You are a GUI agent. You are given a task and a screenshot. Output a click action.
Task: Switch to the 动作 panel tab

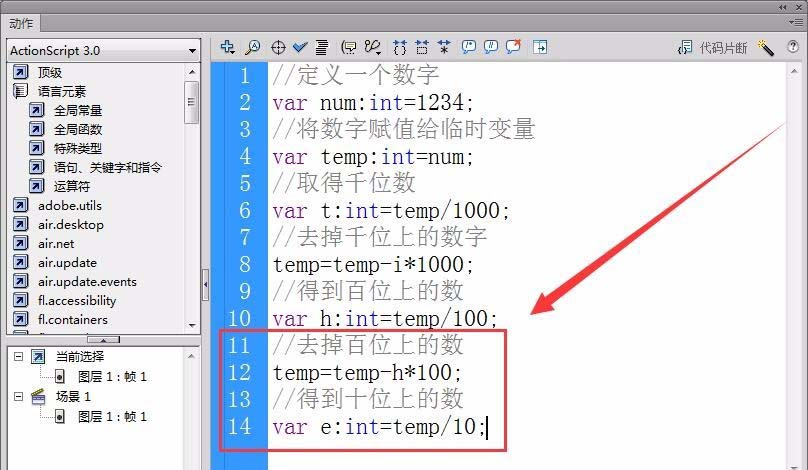point(21,23)
